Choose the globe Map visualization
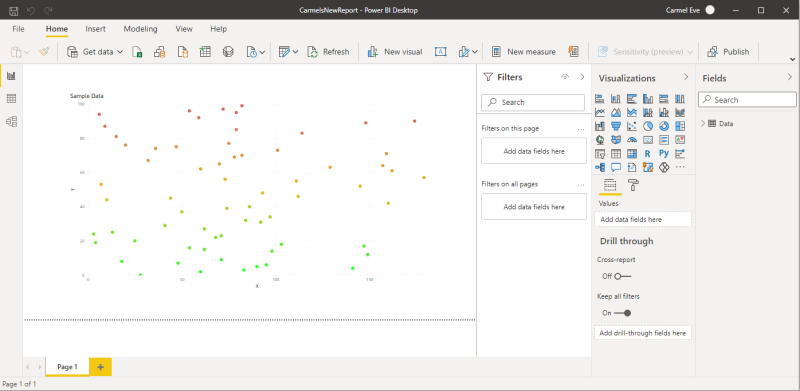The image size is (800, 391). click(600, 140)
